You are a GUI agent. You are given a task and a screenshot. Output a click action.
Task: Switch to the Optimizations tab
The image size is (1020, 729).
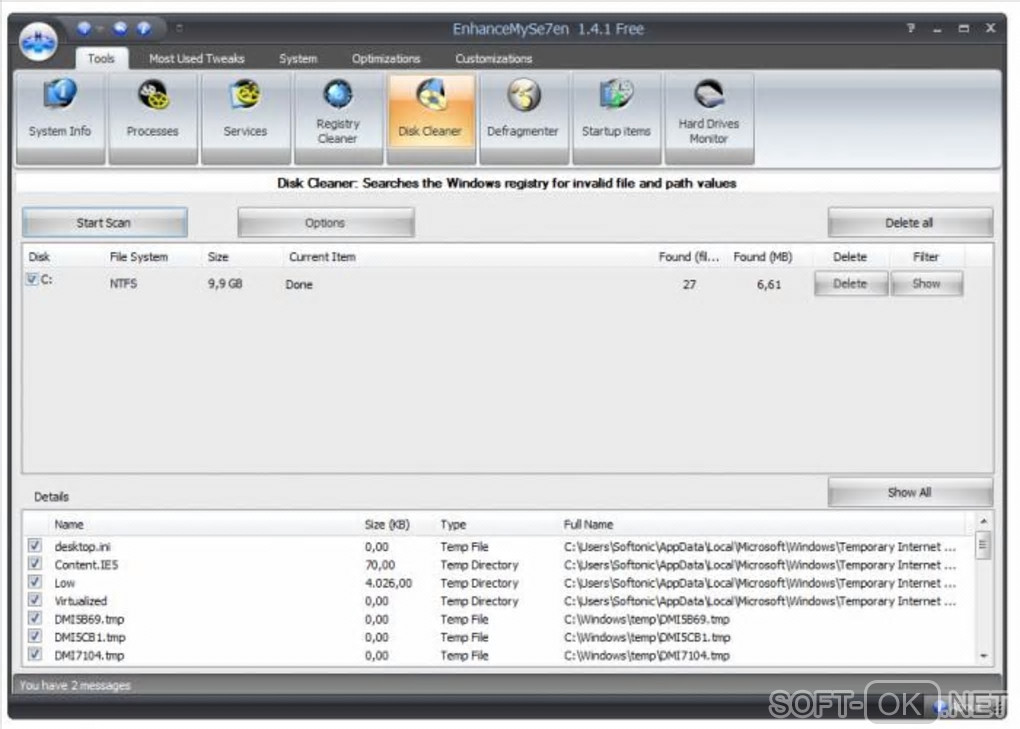pos(386,59)
